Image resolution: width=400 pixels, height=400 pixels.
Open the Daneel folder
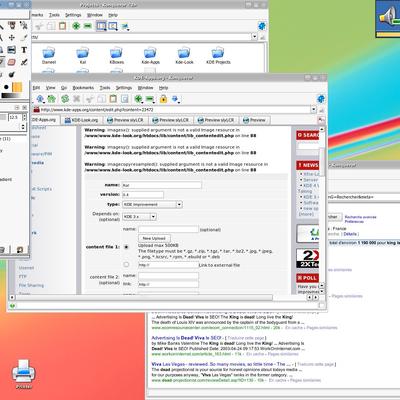(49, 56)
